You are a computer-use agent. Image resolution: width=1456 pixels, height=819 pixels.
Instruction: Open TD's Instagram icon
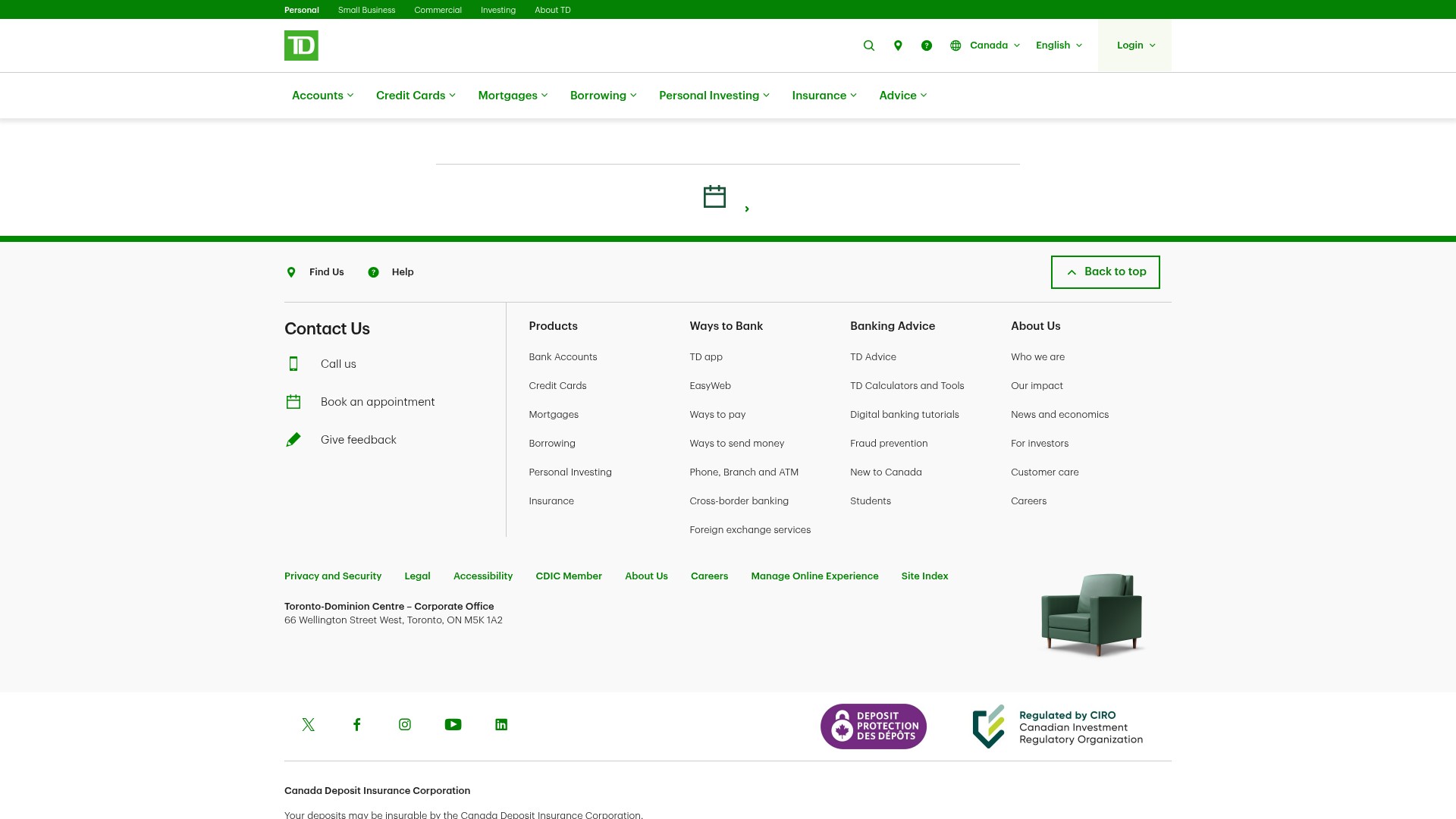click(x=405, y=725)
